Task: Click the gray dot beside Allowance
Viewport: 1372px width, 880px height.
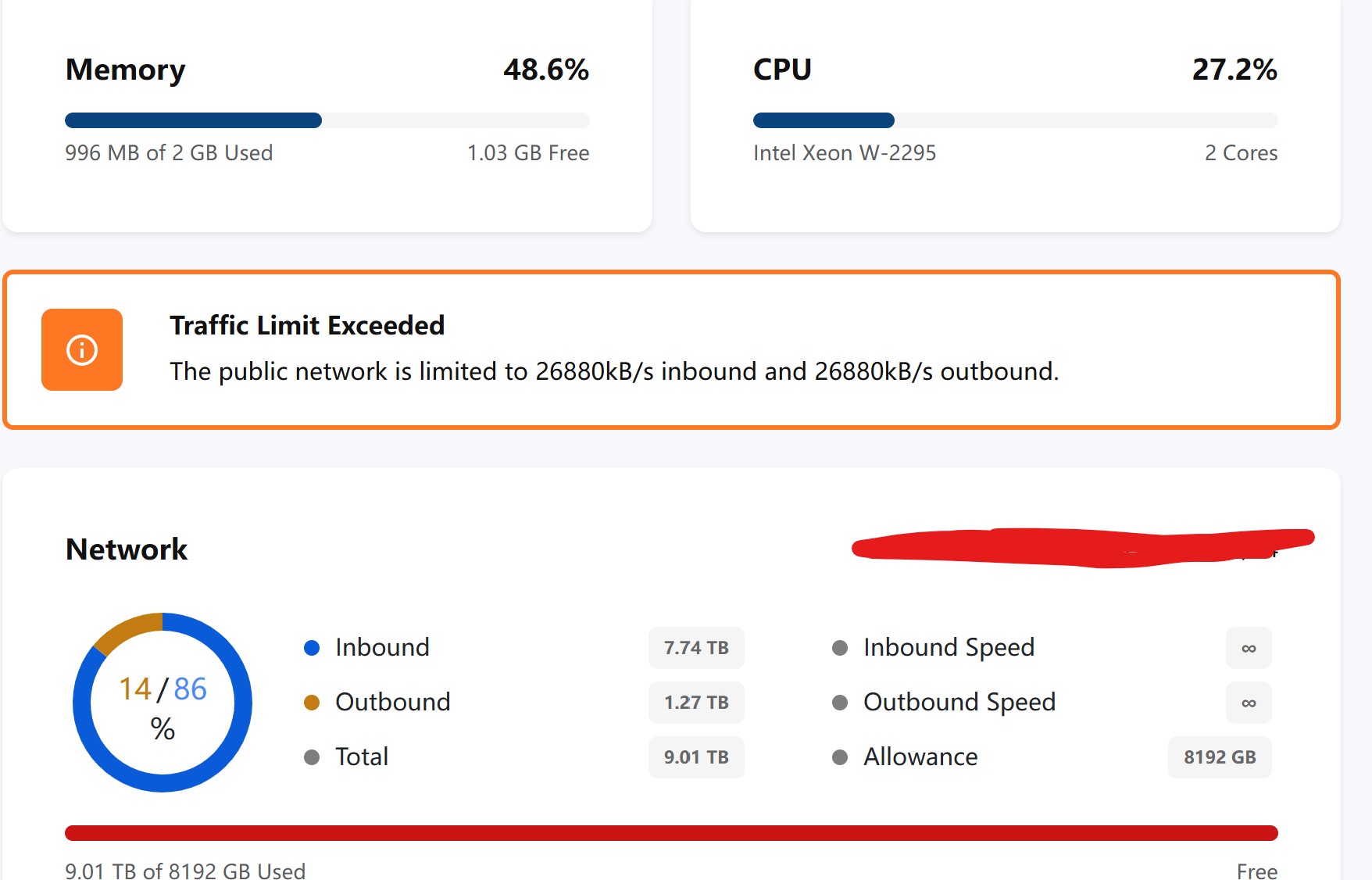Action: tap(840, 757)
